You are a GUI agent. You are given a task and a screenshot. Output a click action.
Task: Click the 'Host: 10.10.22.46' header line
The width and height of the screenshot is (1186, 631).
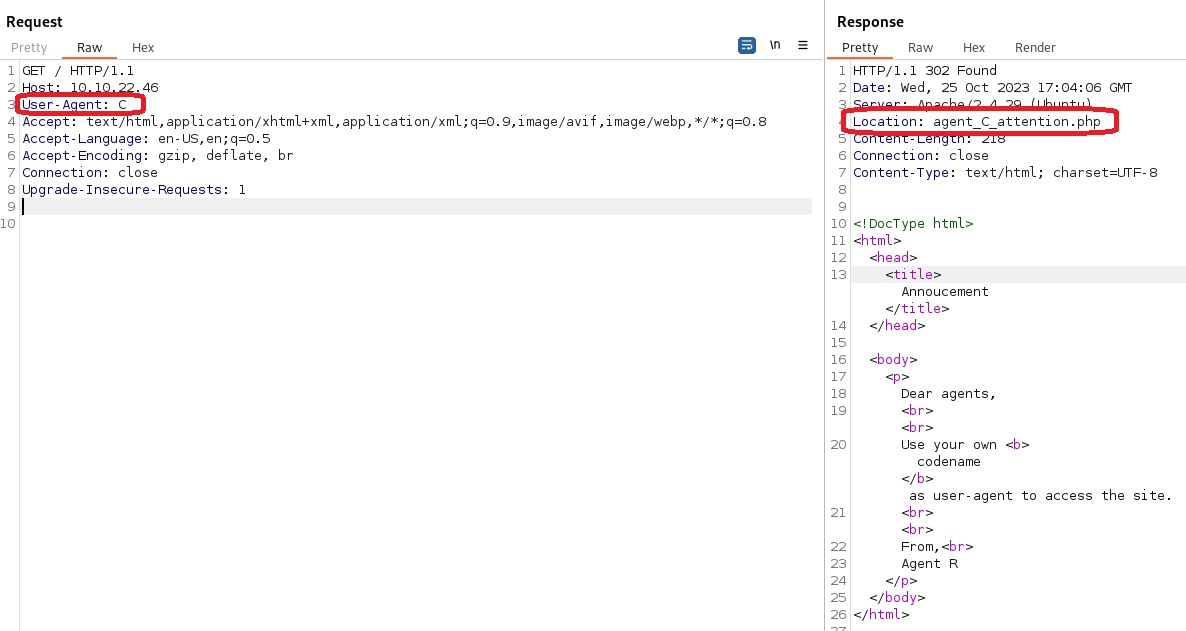90,88
